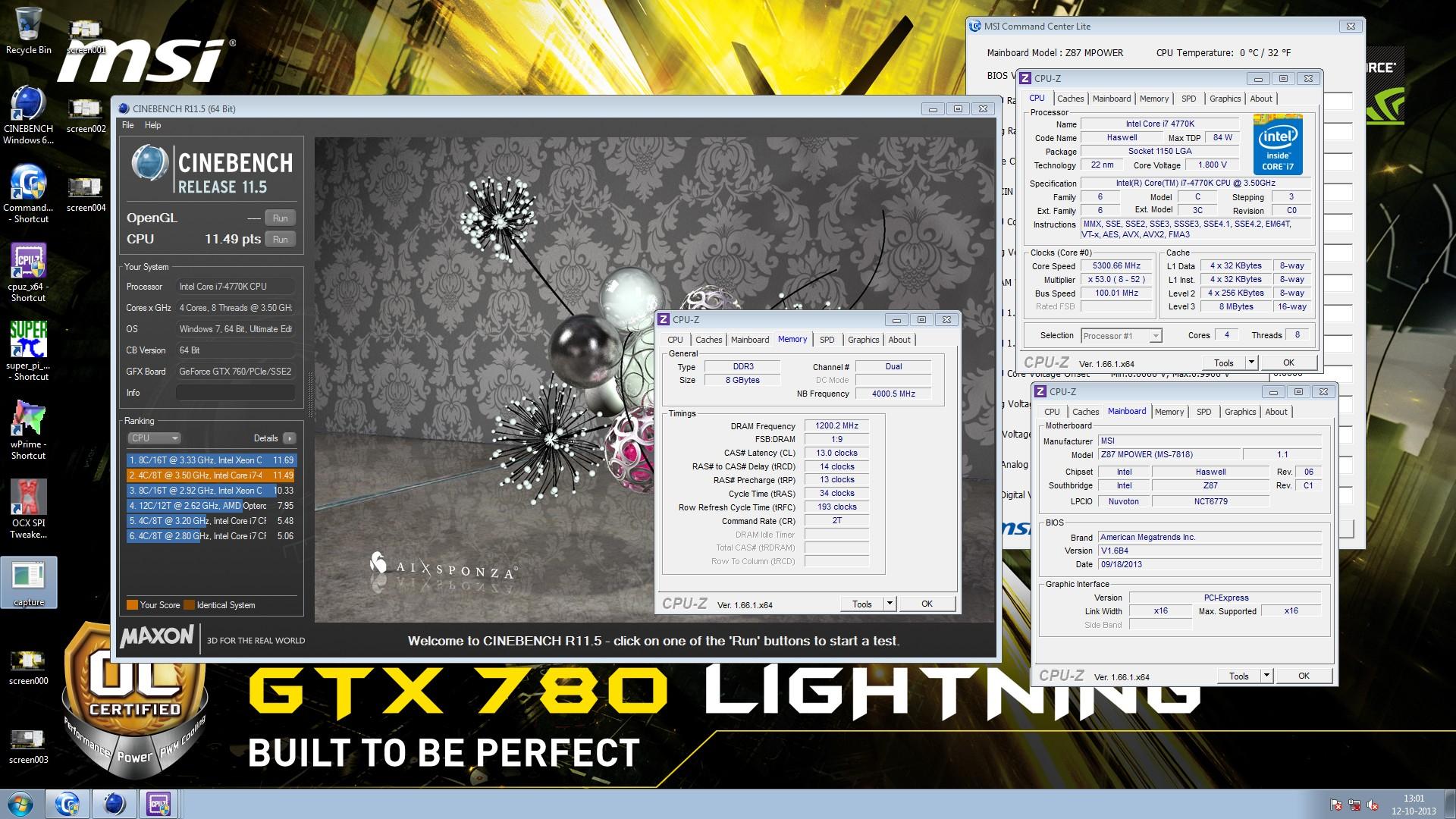Select the highlighted 11.49 i7 ranking row

click(x=211, y=475)
